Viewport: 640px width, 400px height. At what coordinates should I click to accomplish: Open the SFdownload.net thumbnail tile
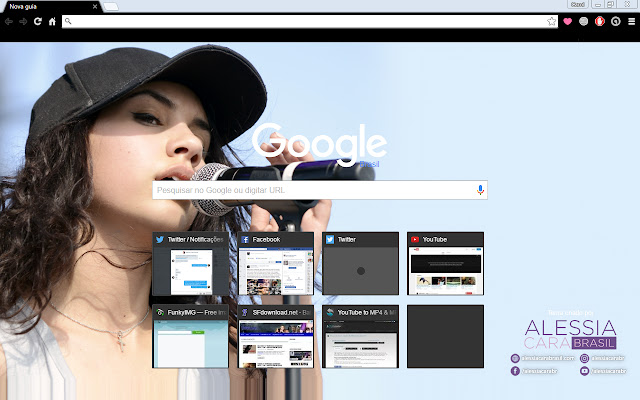click(276, 336)
